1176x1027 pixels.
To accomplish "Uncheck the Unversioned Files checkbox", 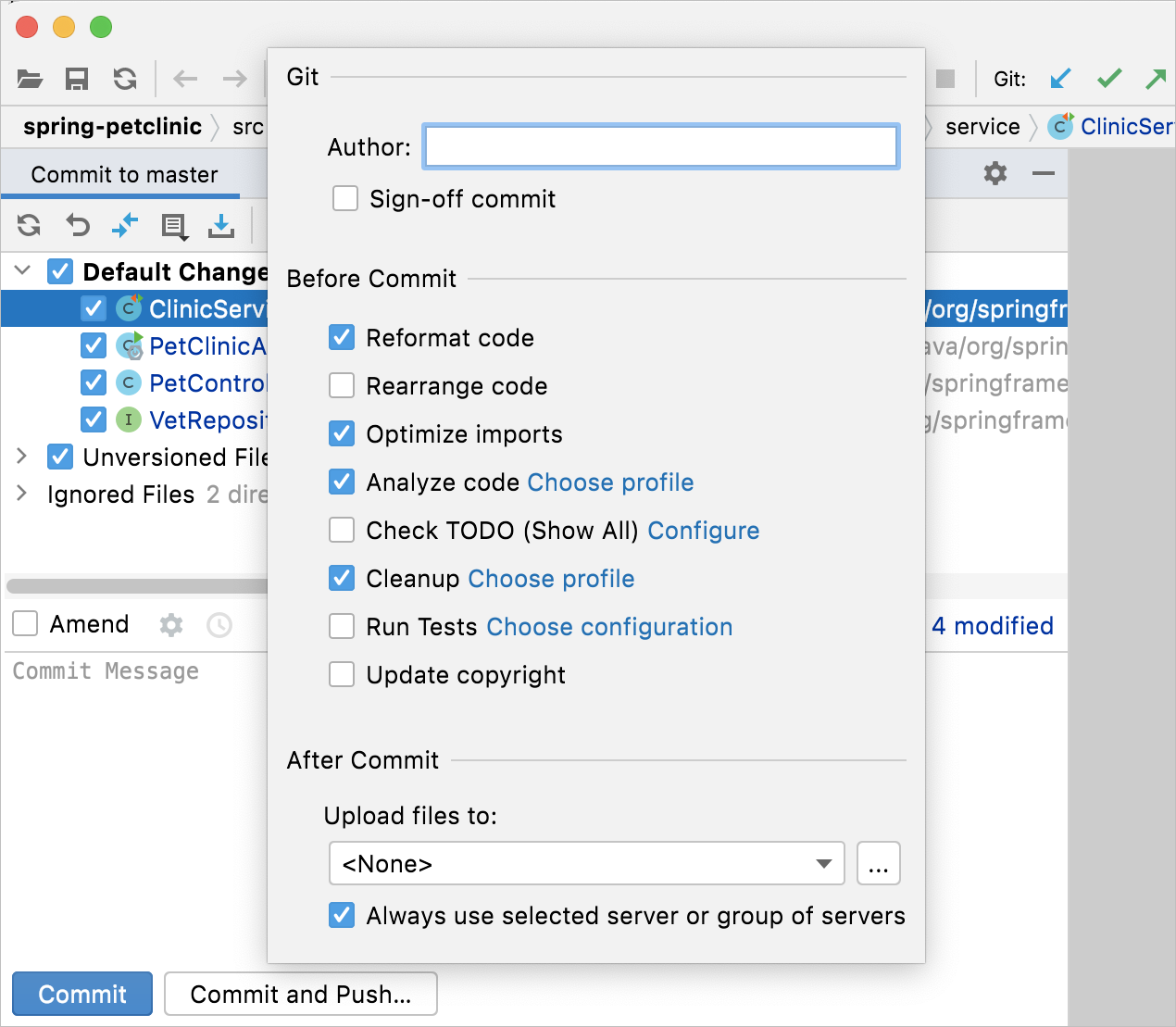I will [60, 457].
